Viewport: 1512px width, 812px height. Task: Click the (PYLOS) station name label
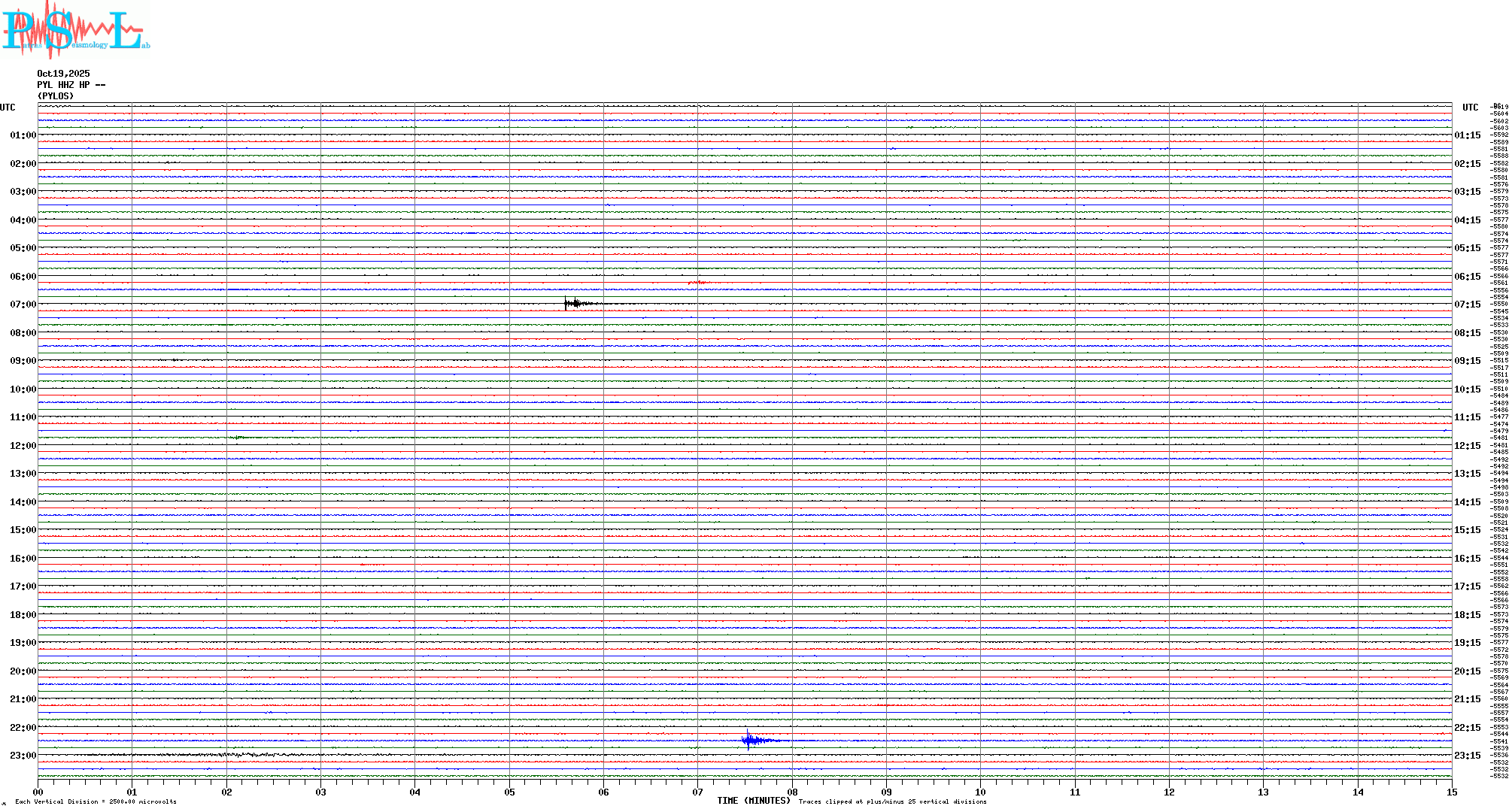point(56,96)
